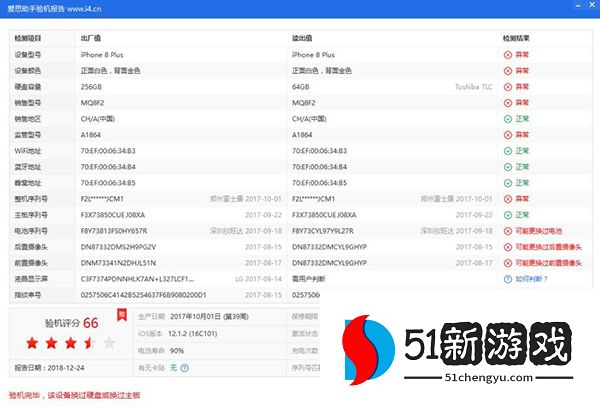This screenshot has width=600, height=409.
Task: Click the green check icon for WiFi地址
Action: tap(508, 151)
